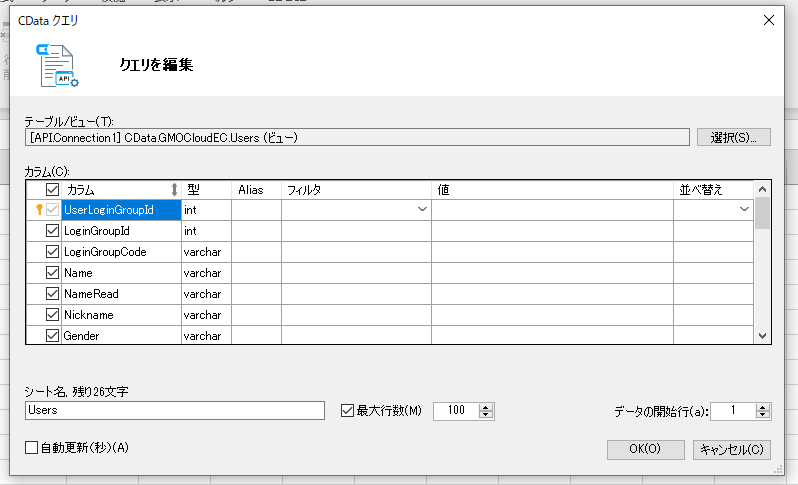This screenshot has height=485, width=798.
Task: Toggle the 最大行数(M) checkbox
Action: pos(347,410)
